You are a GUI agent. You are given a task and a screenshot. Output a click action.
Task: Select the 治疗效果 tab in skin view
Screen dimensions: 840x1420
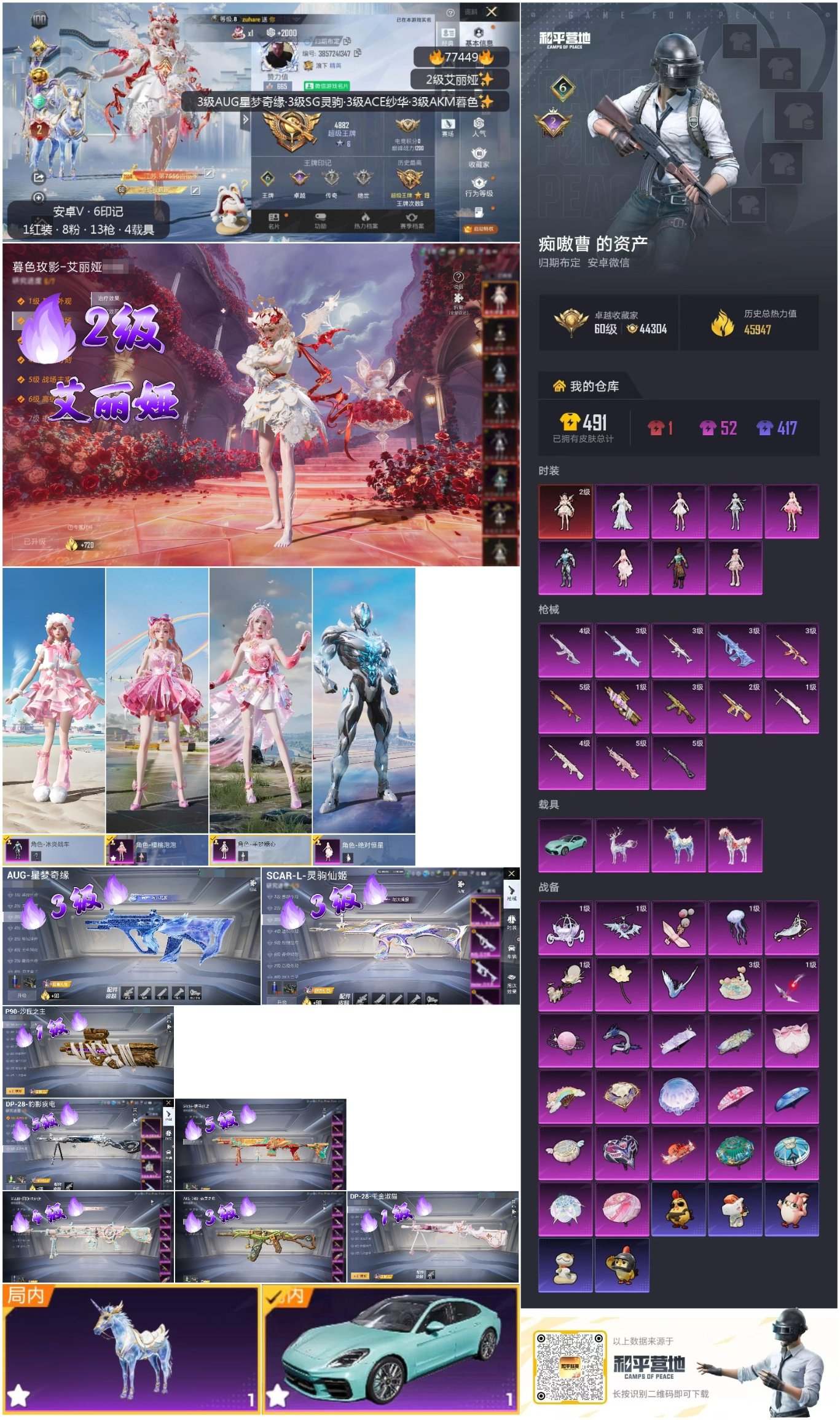[109, 298]
